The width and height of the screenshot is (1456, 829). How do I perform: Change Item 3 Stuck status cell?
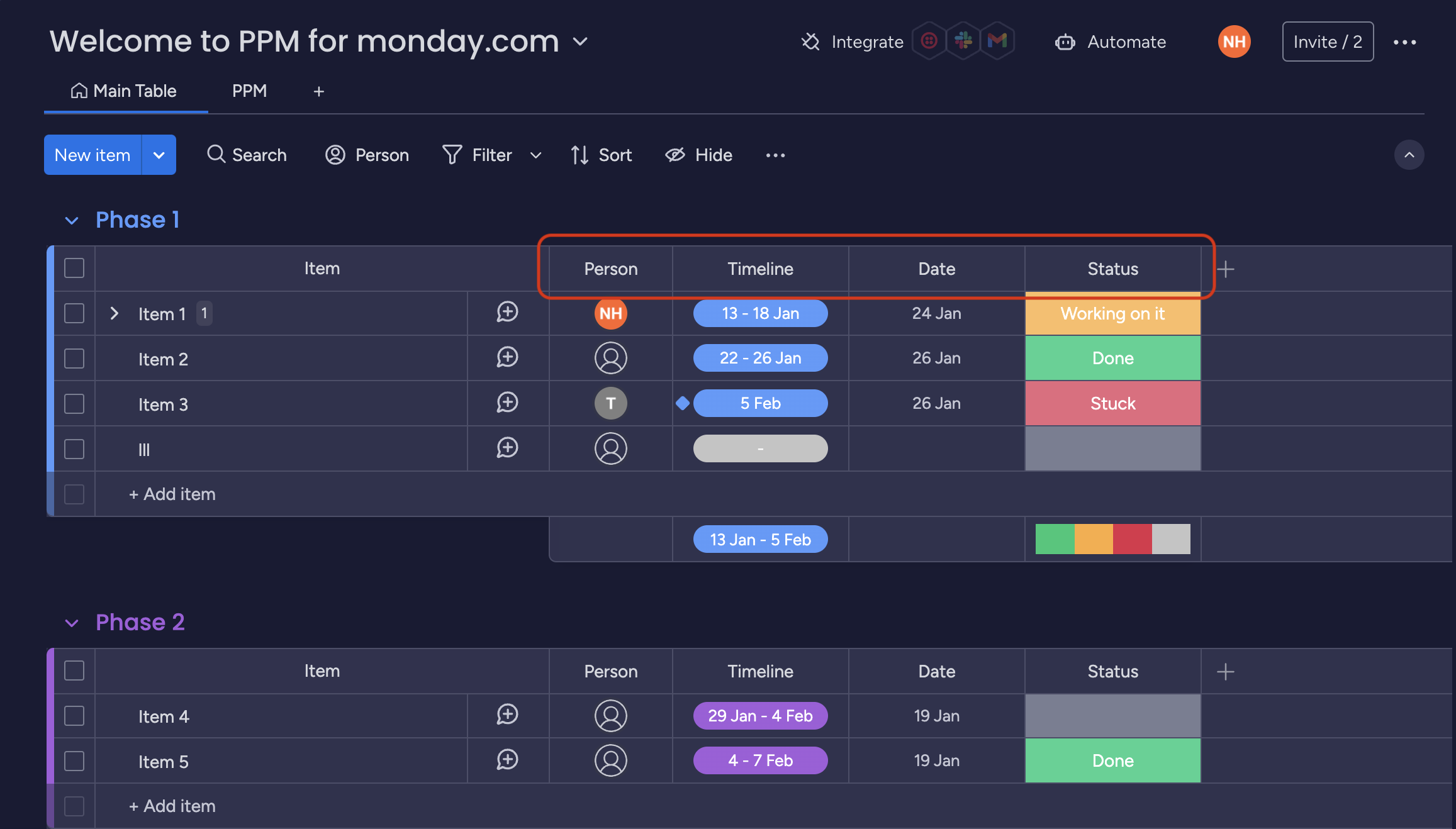click(x=1112, y=404)
